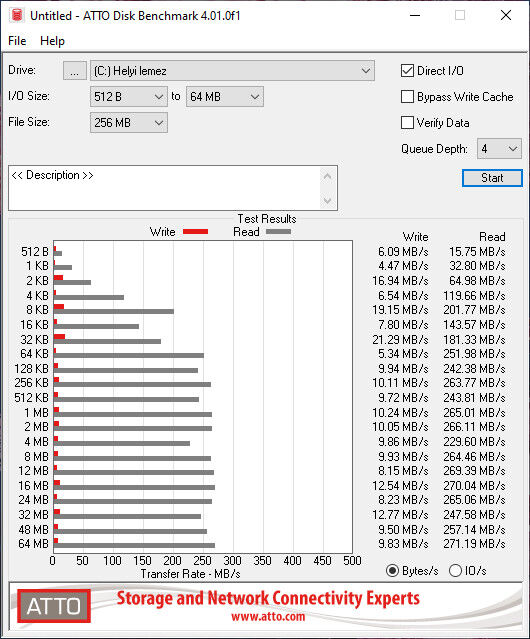
Task: Open the File Size 256 MB dropdown
Action: click(x=129, y=123)
